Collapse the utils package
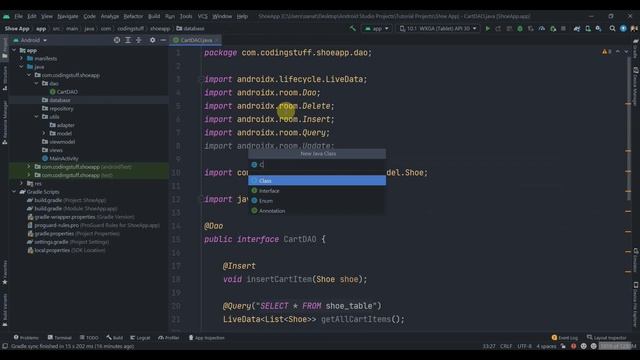 36,117
